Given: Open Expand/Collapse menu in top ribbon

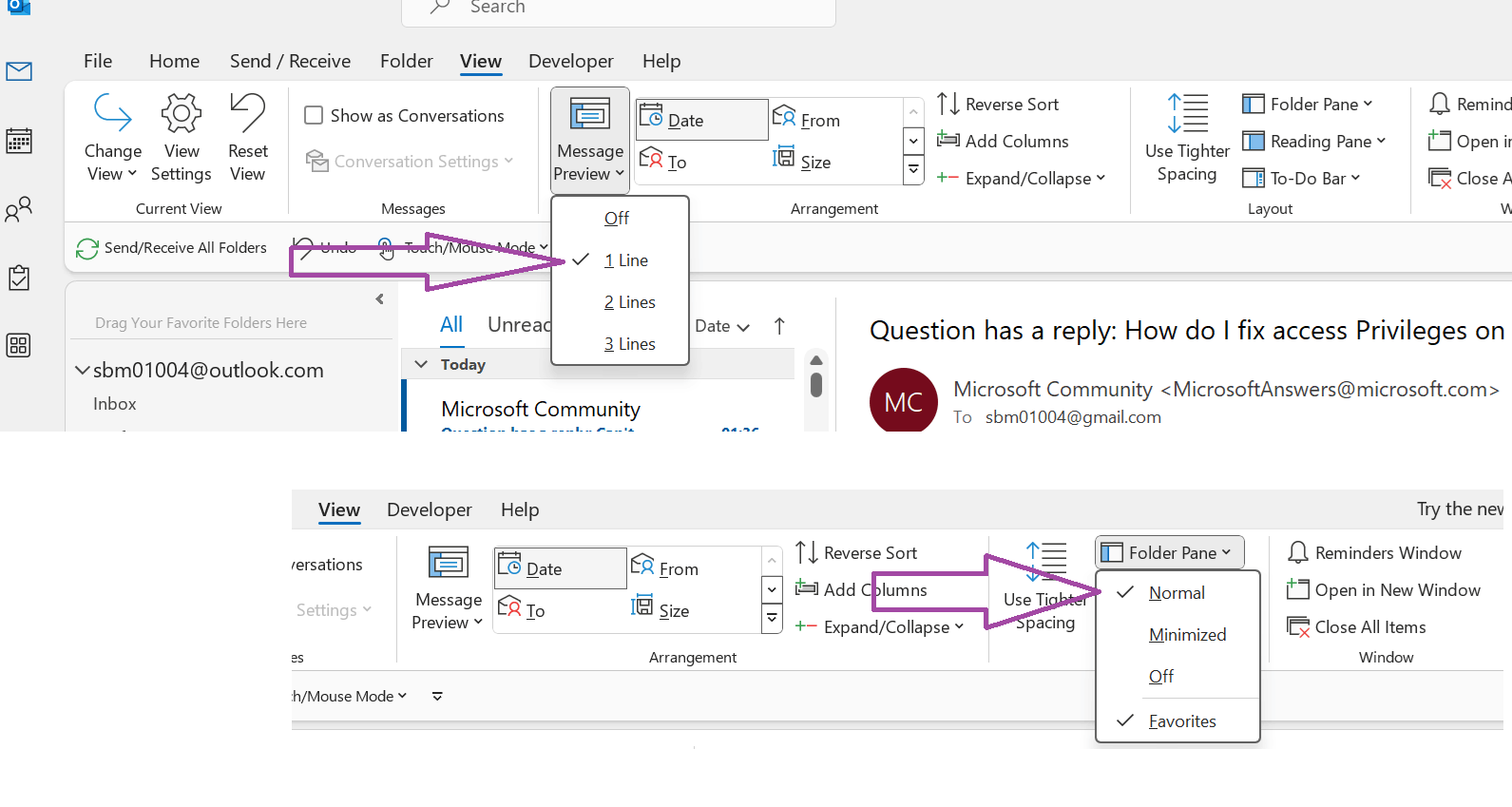Looking at the screenshot, I should pyautogui.click(x=1022, y=178).
